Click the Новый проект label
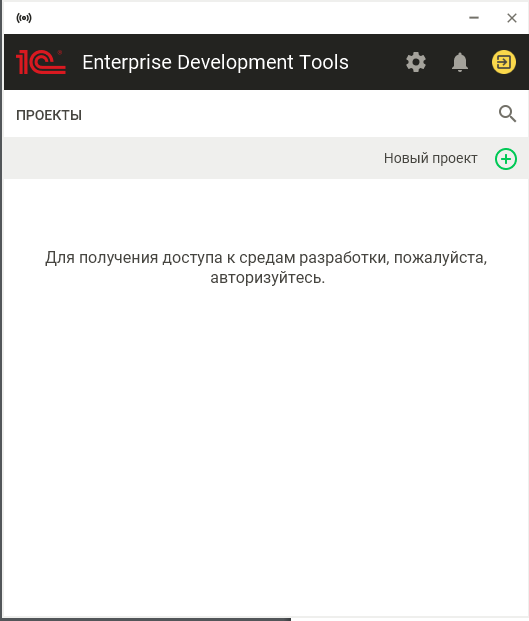529x621 pixels. 430,158
